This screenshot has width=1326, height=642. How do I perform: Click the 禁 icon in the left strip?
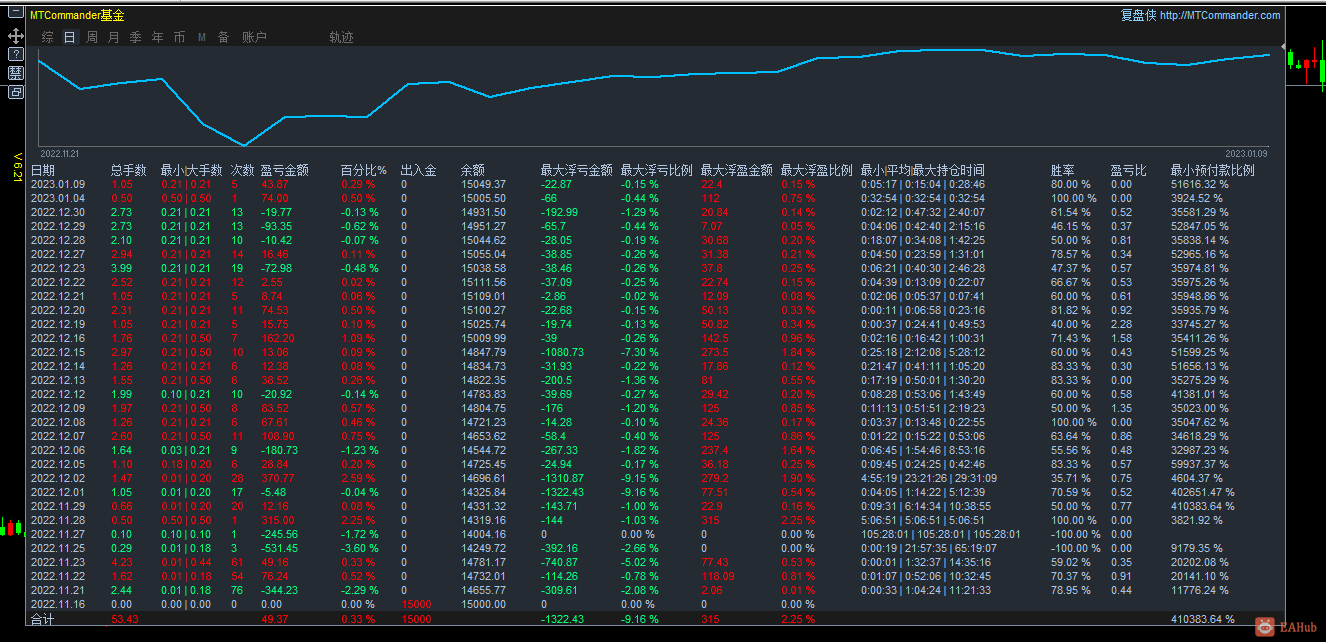pyautogui.click(x=15, y=73)
